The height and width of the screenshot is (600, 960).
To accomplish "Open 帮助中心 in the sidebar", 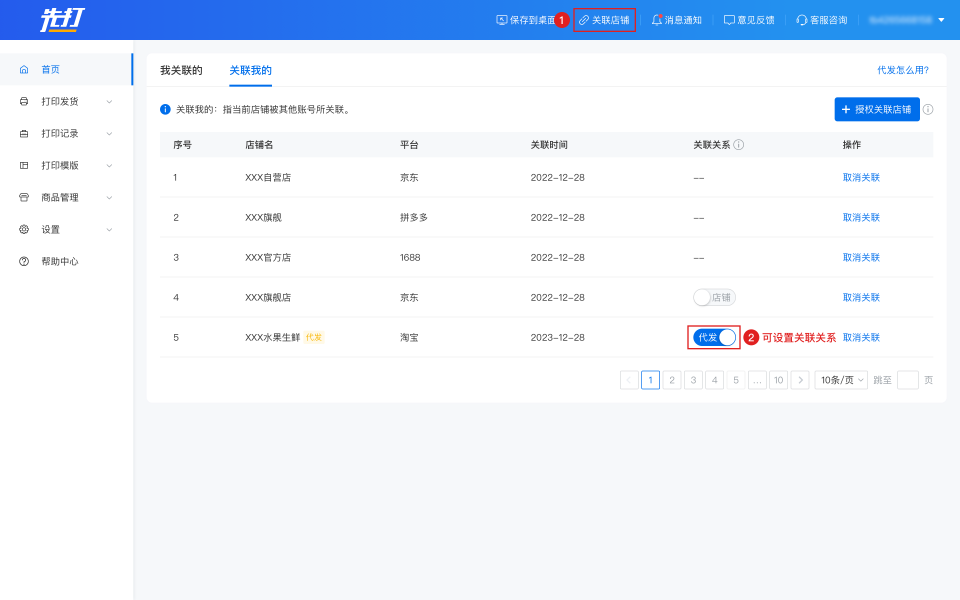I will point(59,261).
